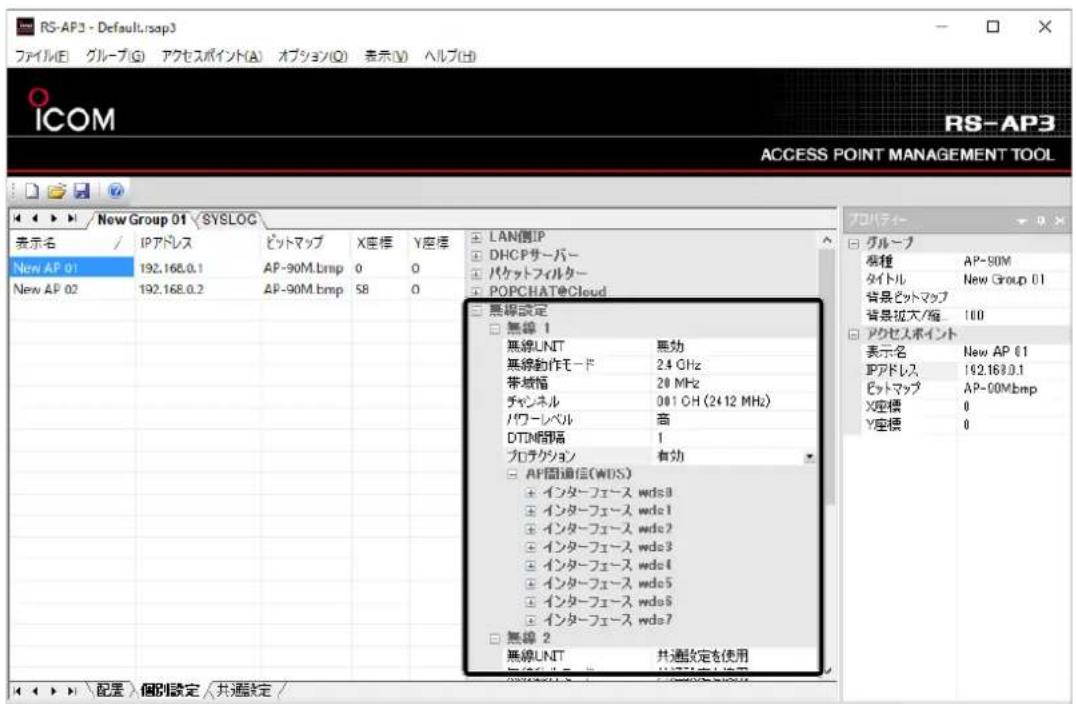Switch to the 配置 bottom tab

(110, 690)
